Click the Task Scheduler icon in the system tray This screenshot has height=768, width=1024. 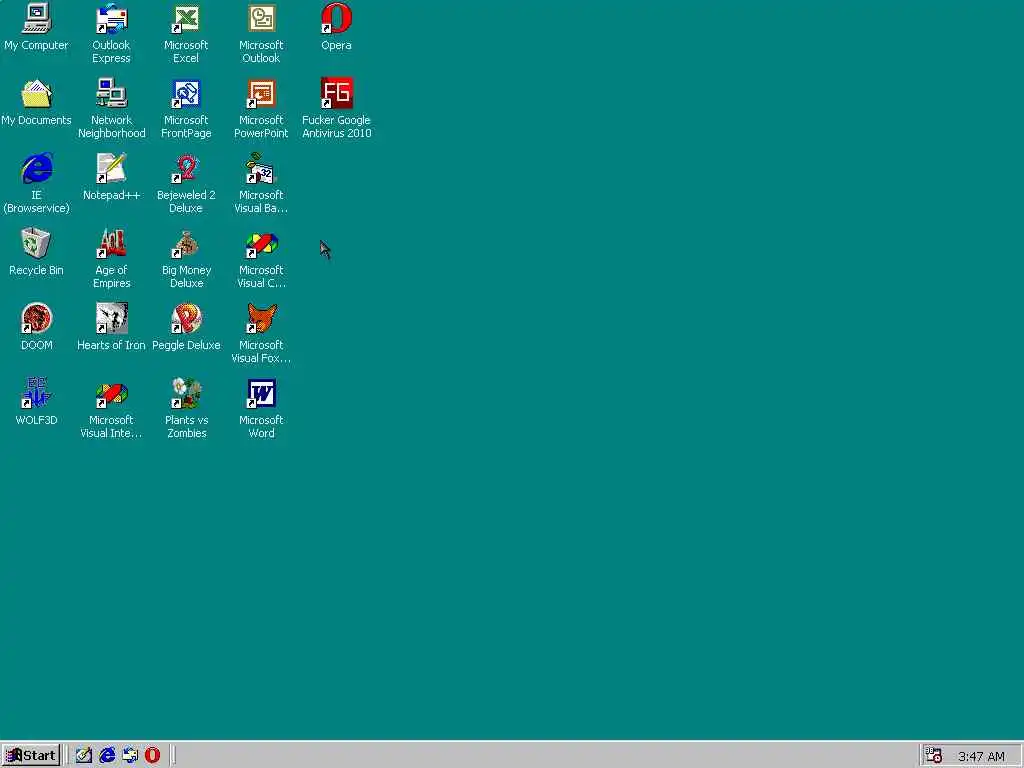[933, 756]
